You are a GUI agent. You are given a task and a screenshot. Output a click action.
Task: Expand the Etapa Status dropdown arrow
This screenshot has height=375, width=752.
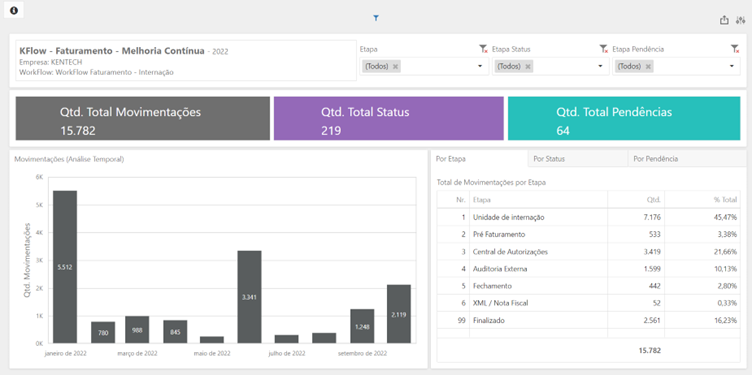click(x=600, y=67)
